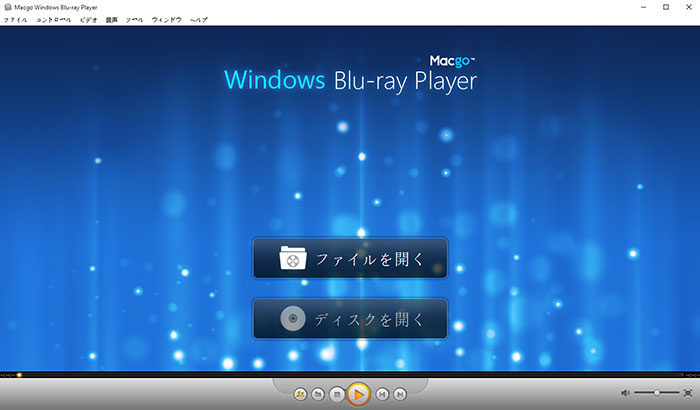This screenshot has height=410, width=700.
Task: Click the folder icon on ファイルを開く
Action: coord(293,258)
